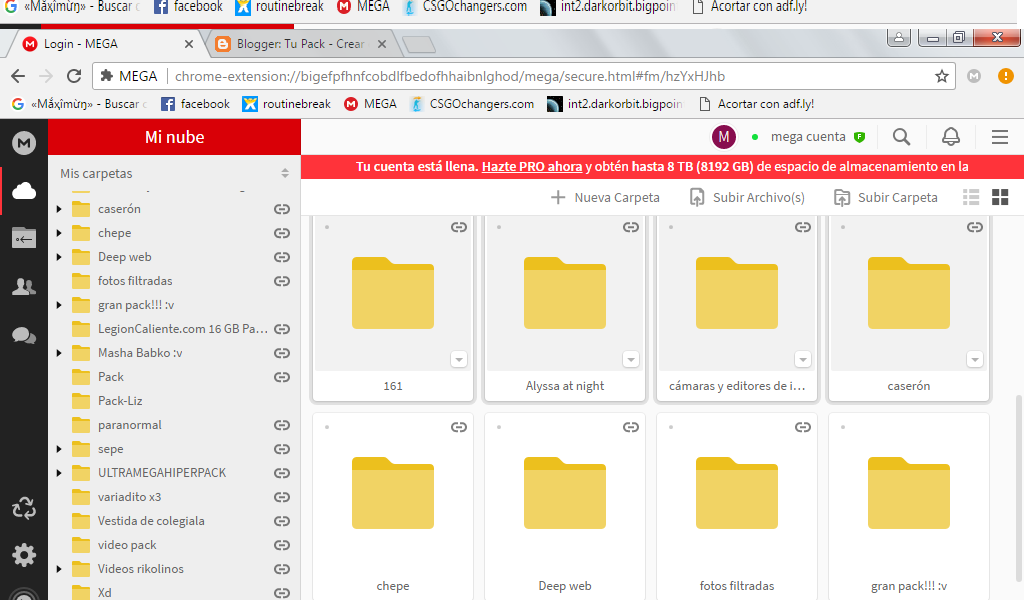Select Mi nube header

[174, 137]
